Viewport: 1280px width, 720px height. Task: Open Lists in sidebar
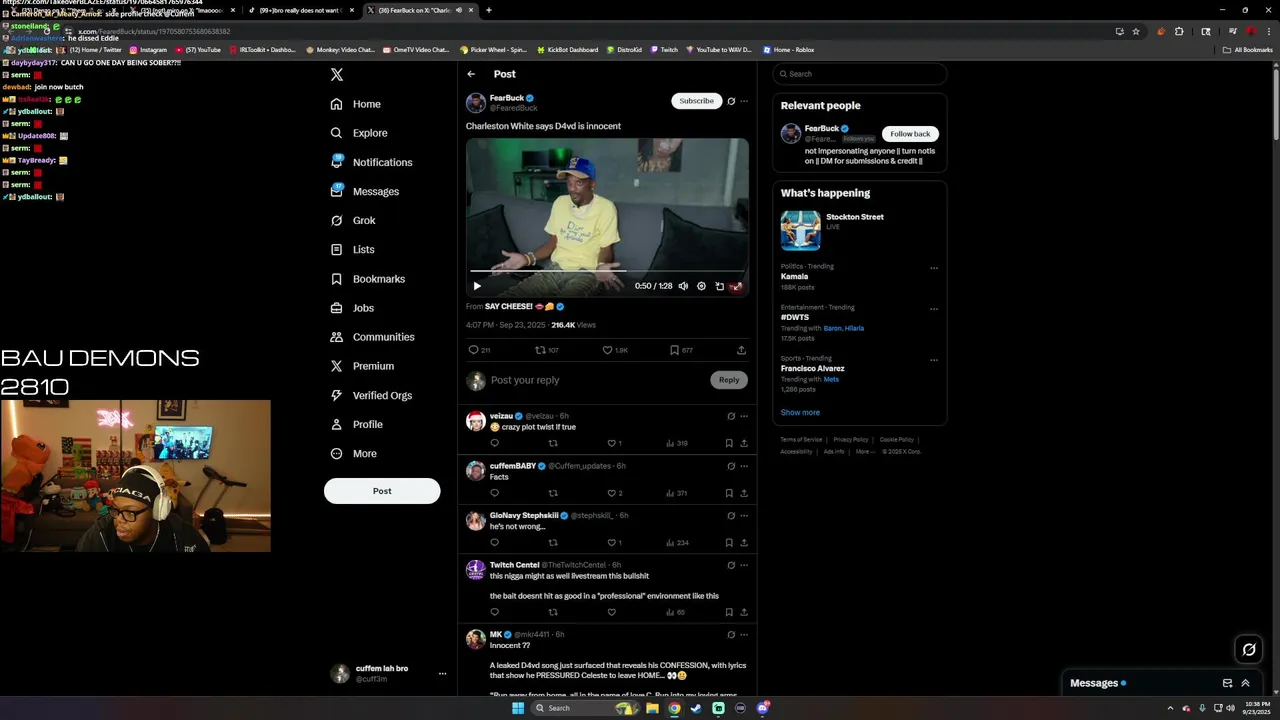tap(352, 249)
